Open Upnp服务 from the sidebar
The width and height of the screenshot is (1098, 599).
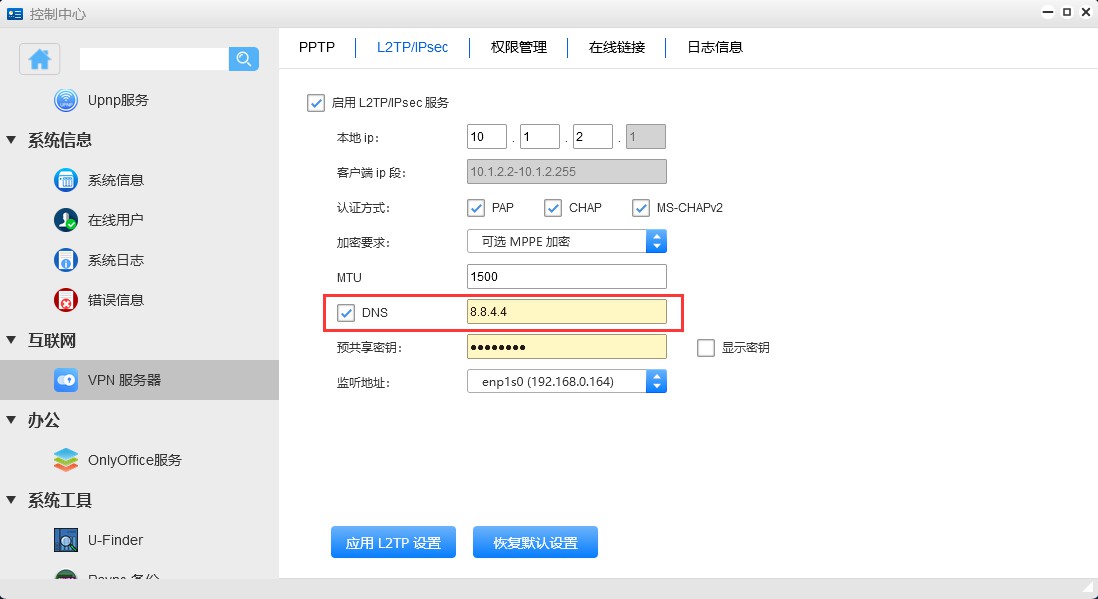coord(117,100)
